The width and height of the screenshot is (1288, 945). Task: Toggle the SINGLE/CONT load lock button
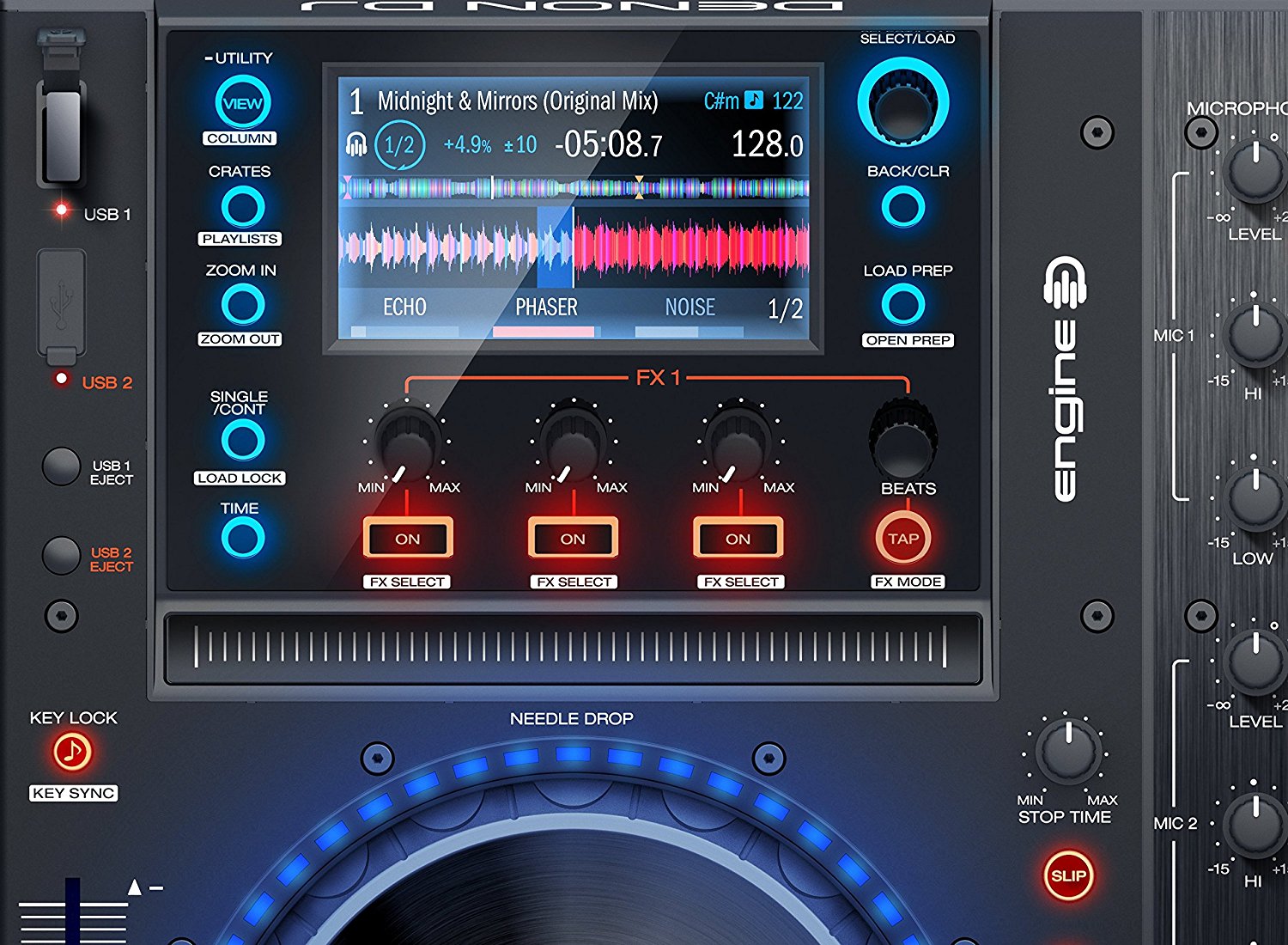[x=243, y=441]
